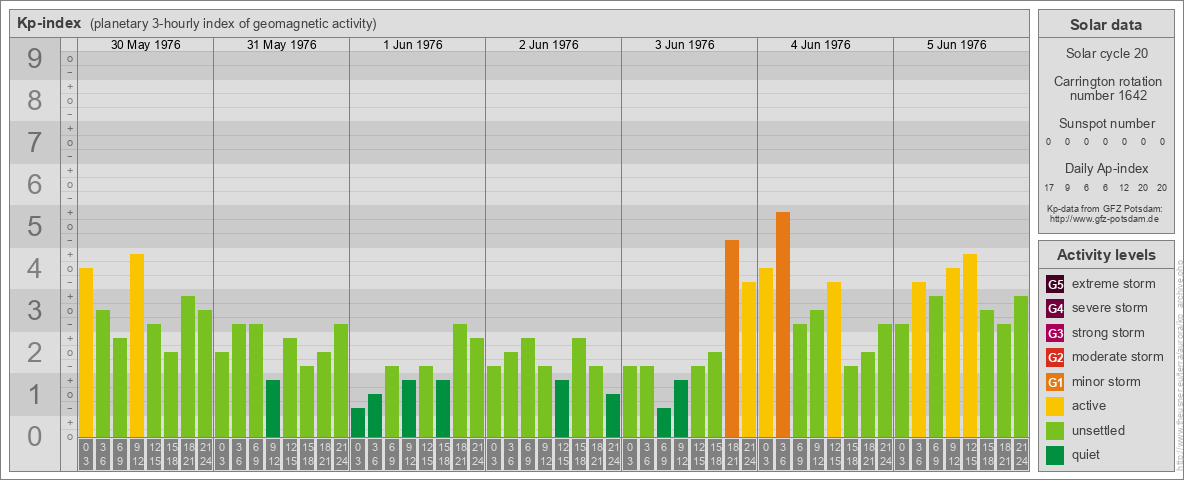Click the yellow bar on 30 May 9-12h
1184x480 pixels.
pyautogui.click(x=137, y=346)
